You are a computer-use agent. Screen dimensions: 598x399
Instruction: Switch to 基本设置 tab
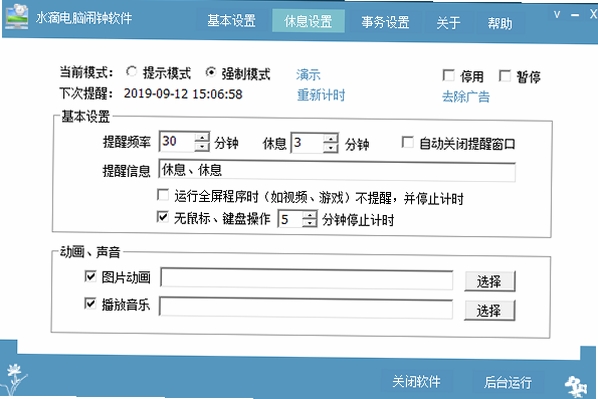click(231, 21)
